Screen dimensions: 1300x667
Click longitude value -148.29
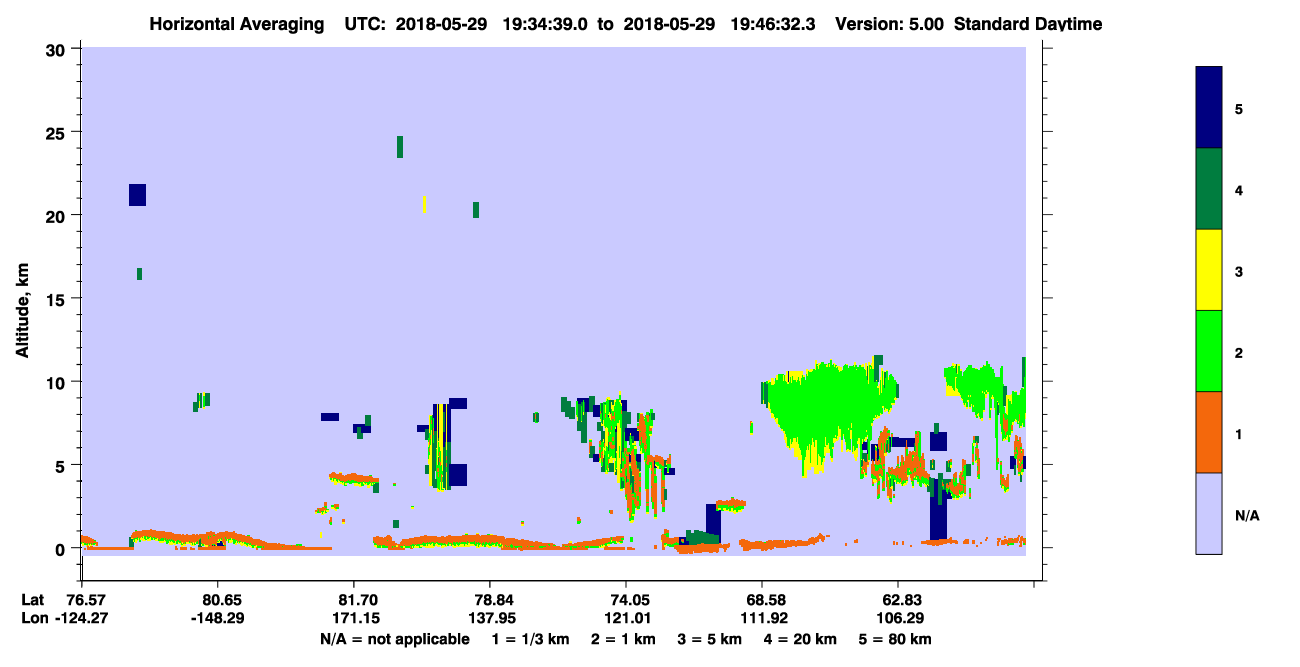tap(218, 617)
